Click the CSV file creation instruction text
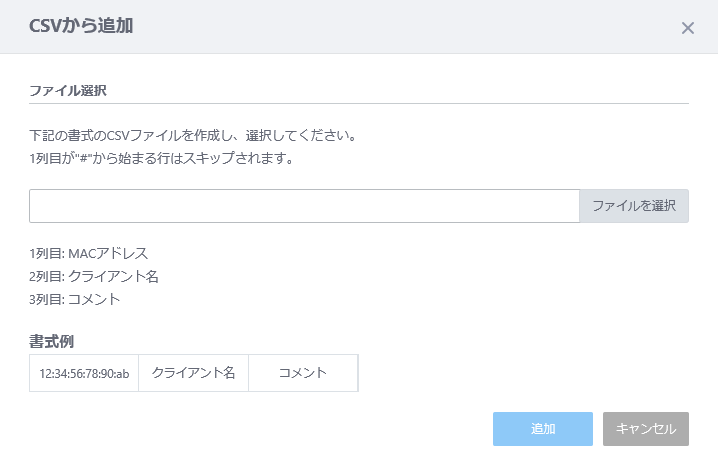718x465 pixels. click(x=193, y=134)
